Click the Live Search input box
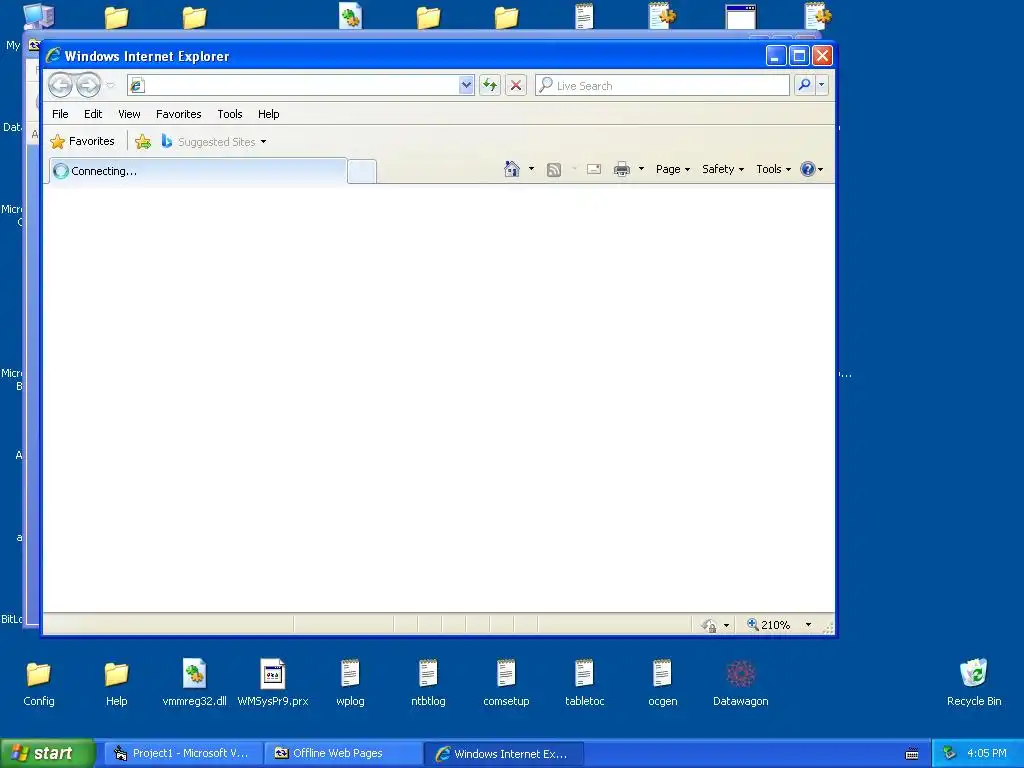 click(x=662, y=85)
